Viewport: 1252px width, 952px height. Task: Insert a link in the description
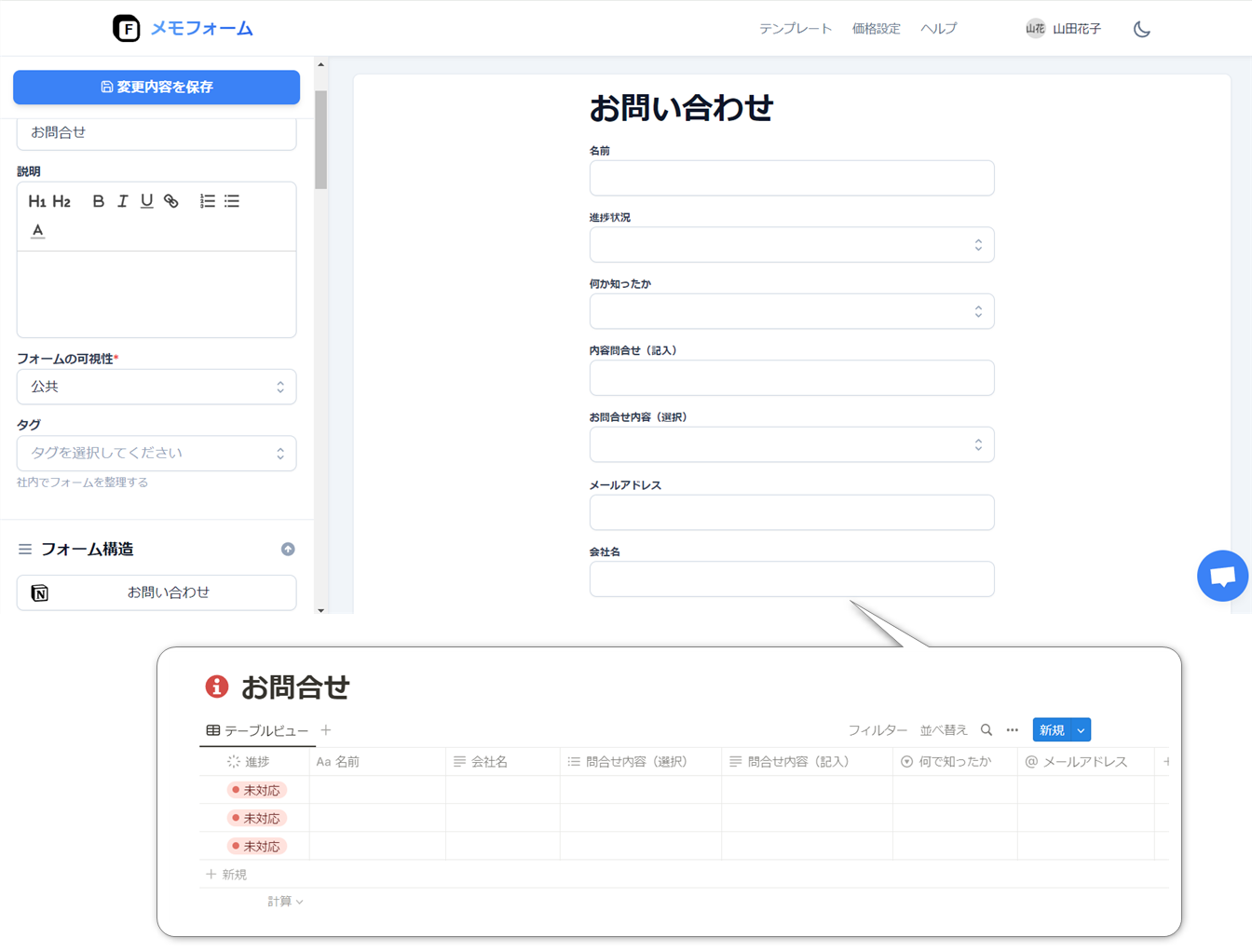point(171,201)
